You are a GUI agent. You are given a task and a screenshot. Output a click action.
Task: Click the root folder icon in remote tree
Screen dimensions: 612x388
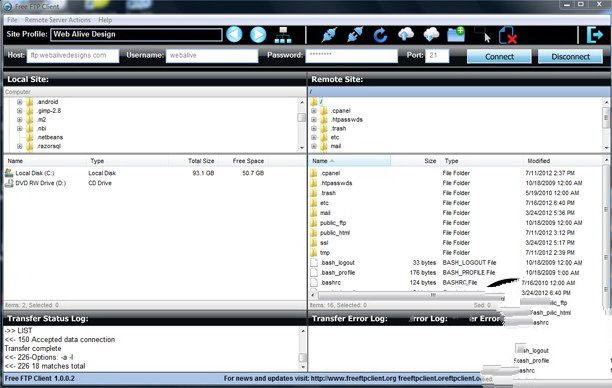click(314, 102)
